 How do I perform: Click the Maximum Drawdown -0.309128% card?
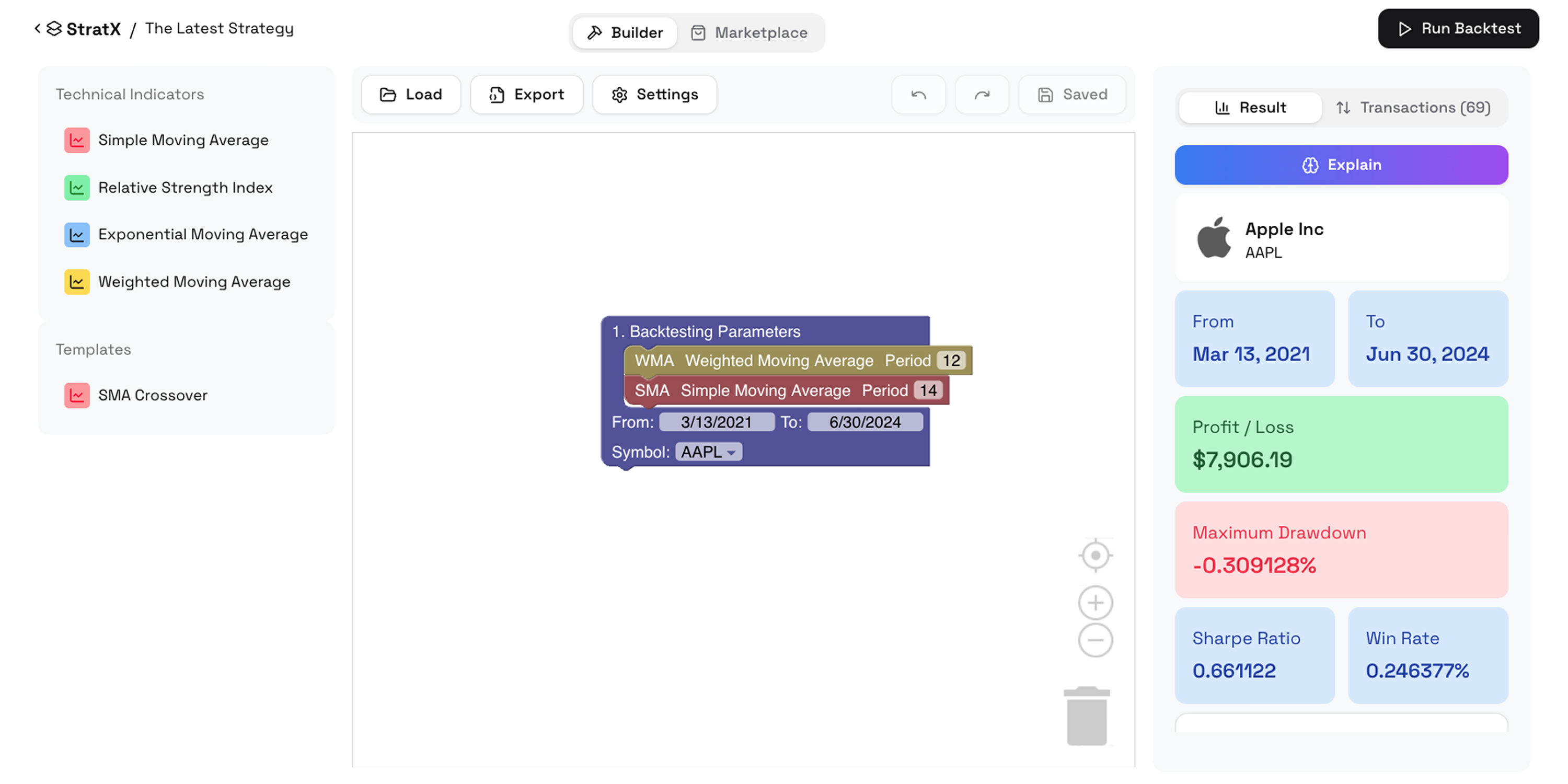(1341, 550)
